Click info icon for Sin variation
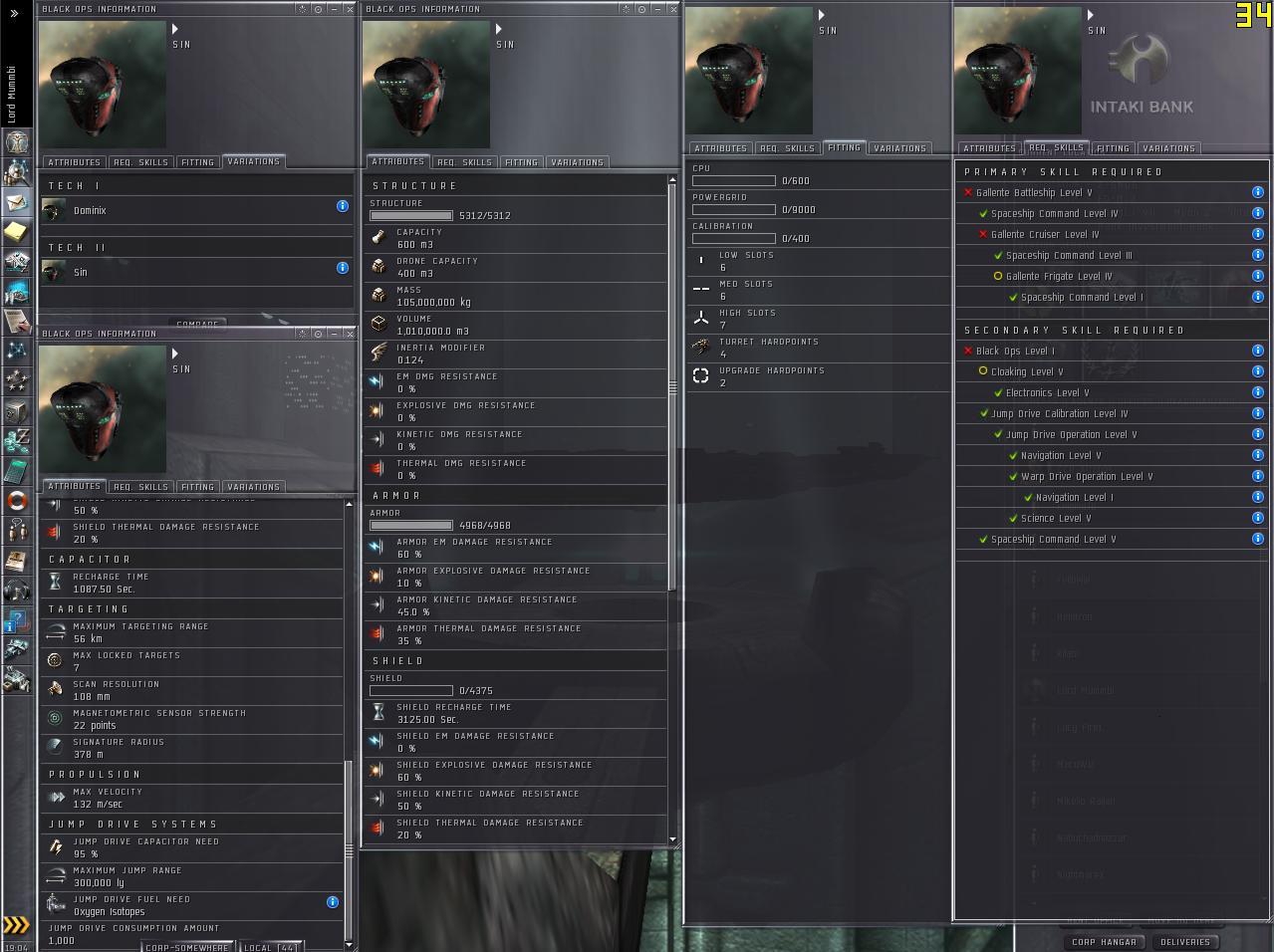This screenshot has height=952, width=1274. (343, 268)
